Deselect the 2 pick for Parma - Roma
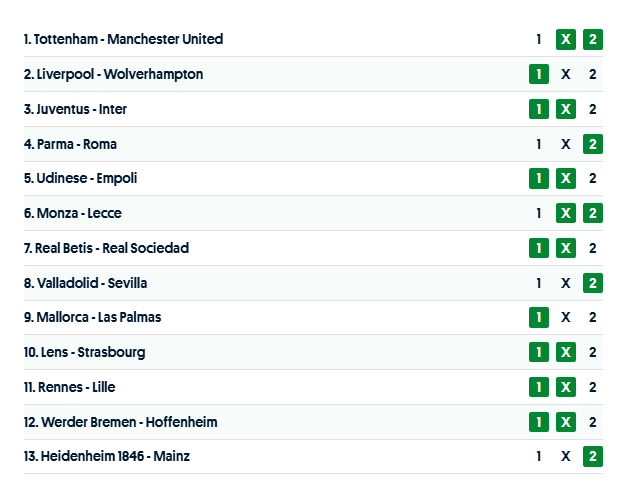Image resolution: width=625 pixels, height=484 pixels. pos(593,144)
